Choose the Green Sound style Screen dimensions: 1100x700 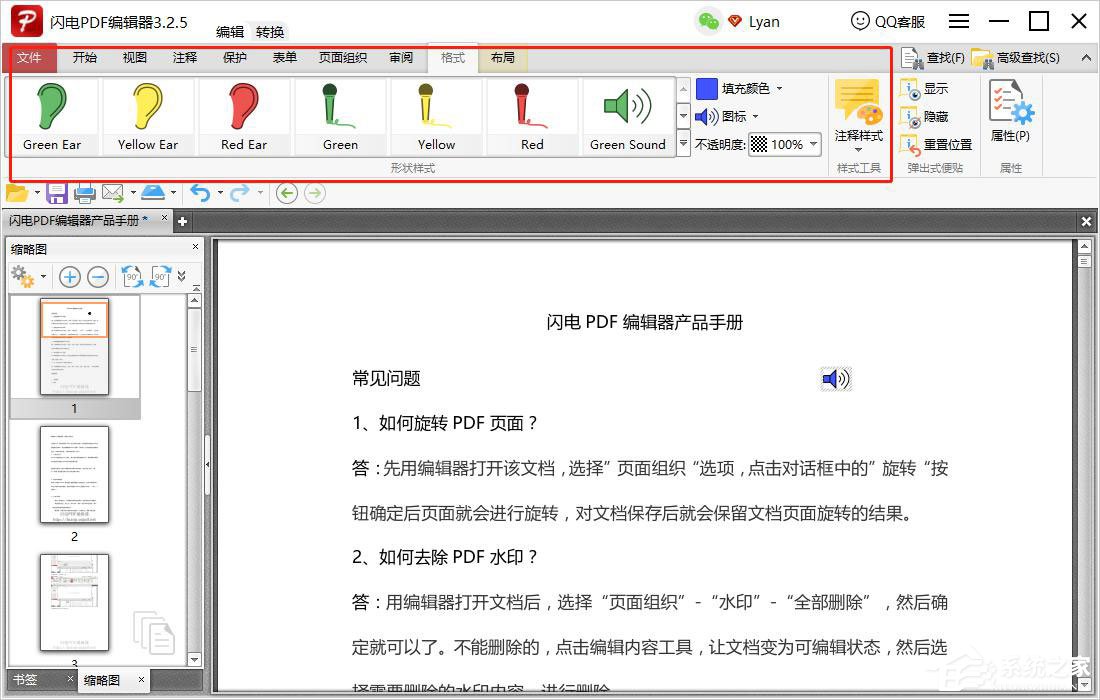[x=628, y=115]
